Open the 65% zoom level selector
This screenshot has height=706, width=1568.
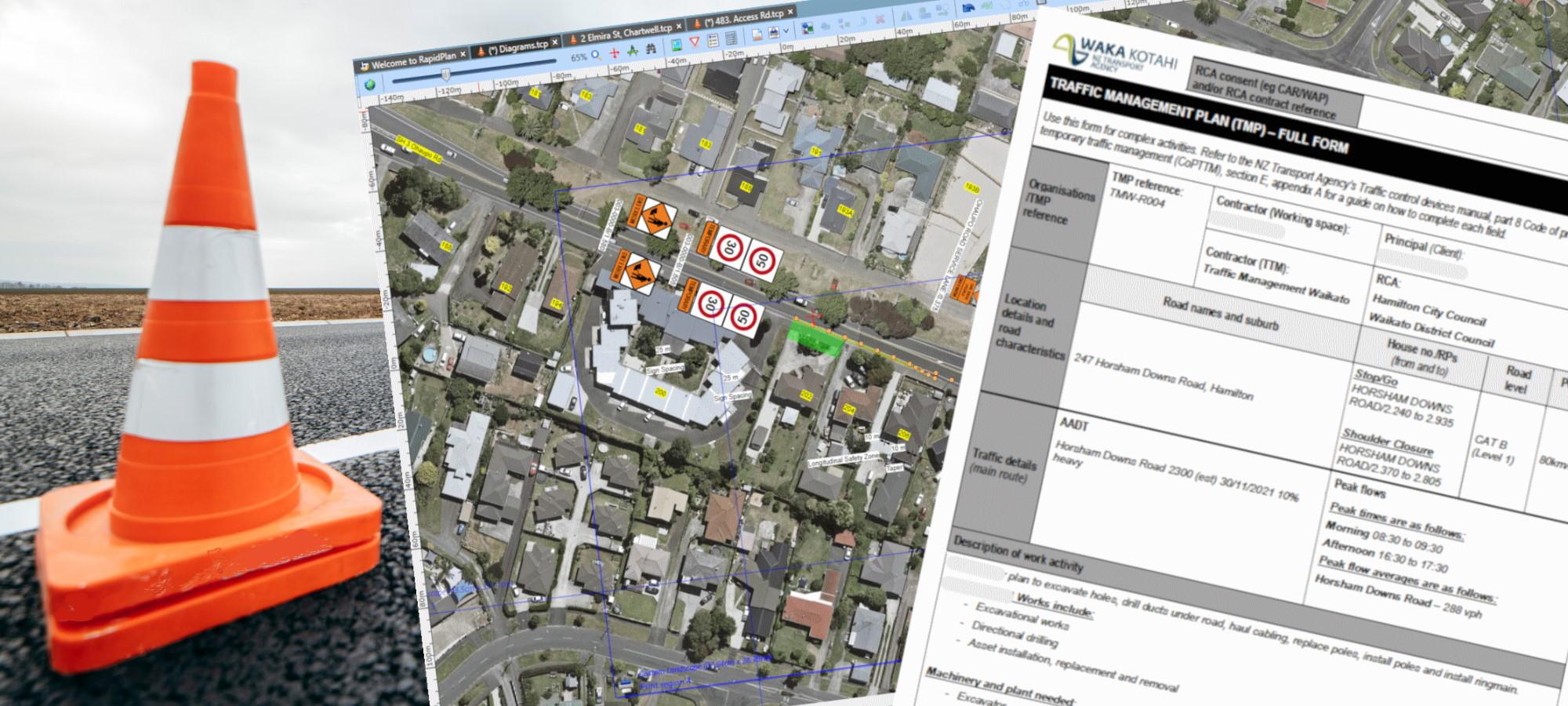pos(579,56)
